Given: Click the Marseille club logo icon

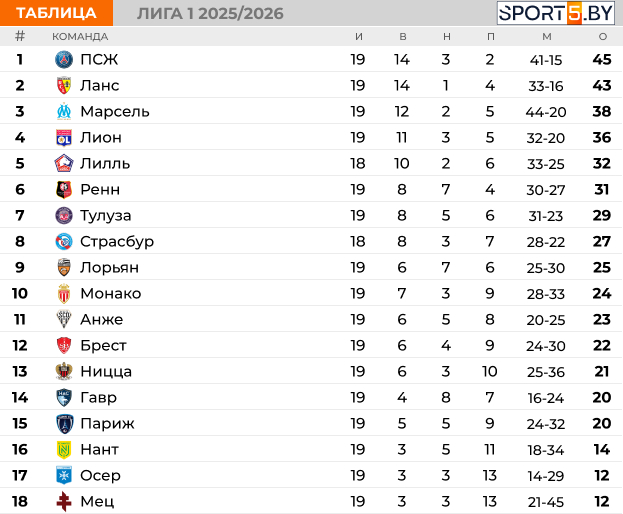Looking at the screenshot, I should coord(64,111).
